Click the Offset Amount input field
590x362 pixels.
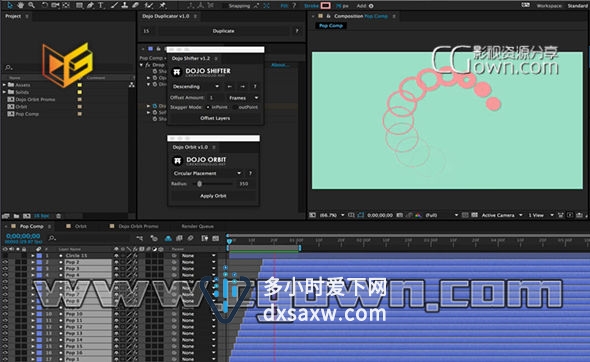point(216,98)
